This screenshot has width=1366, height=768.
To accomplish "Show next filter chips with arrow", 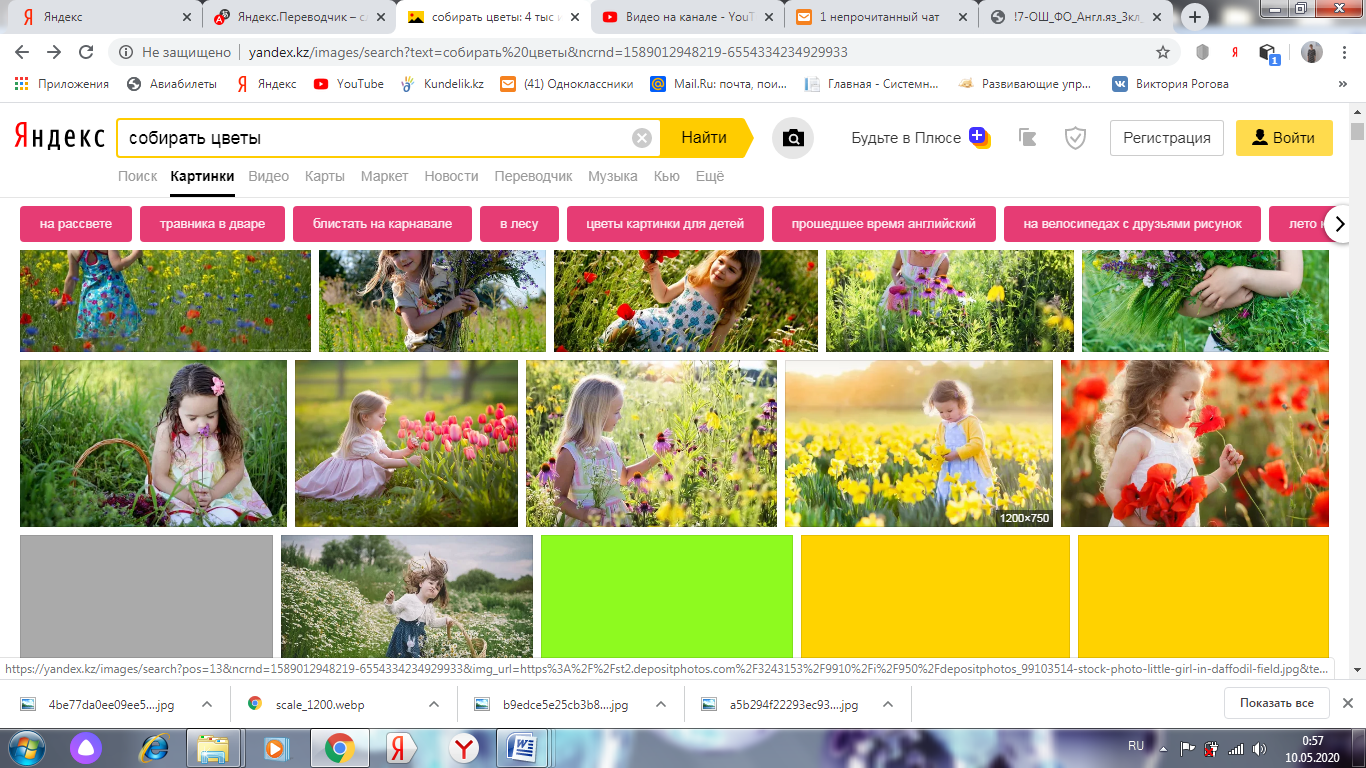I will tap(1340, 224).
